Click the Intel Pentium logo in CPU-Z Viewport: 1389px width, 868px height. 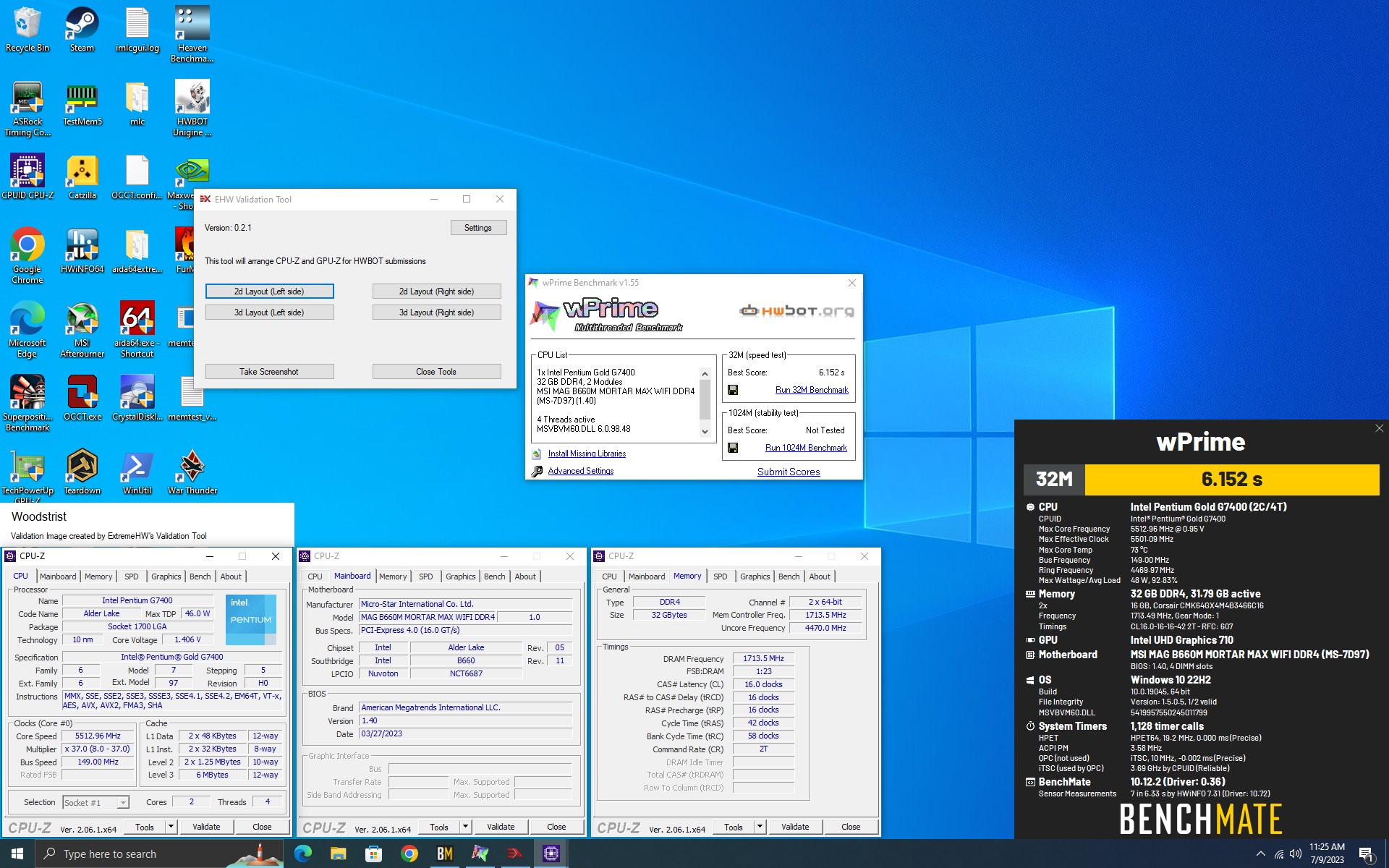coord(250,619)
